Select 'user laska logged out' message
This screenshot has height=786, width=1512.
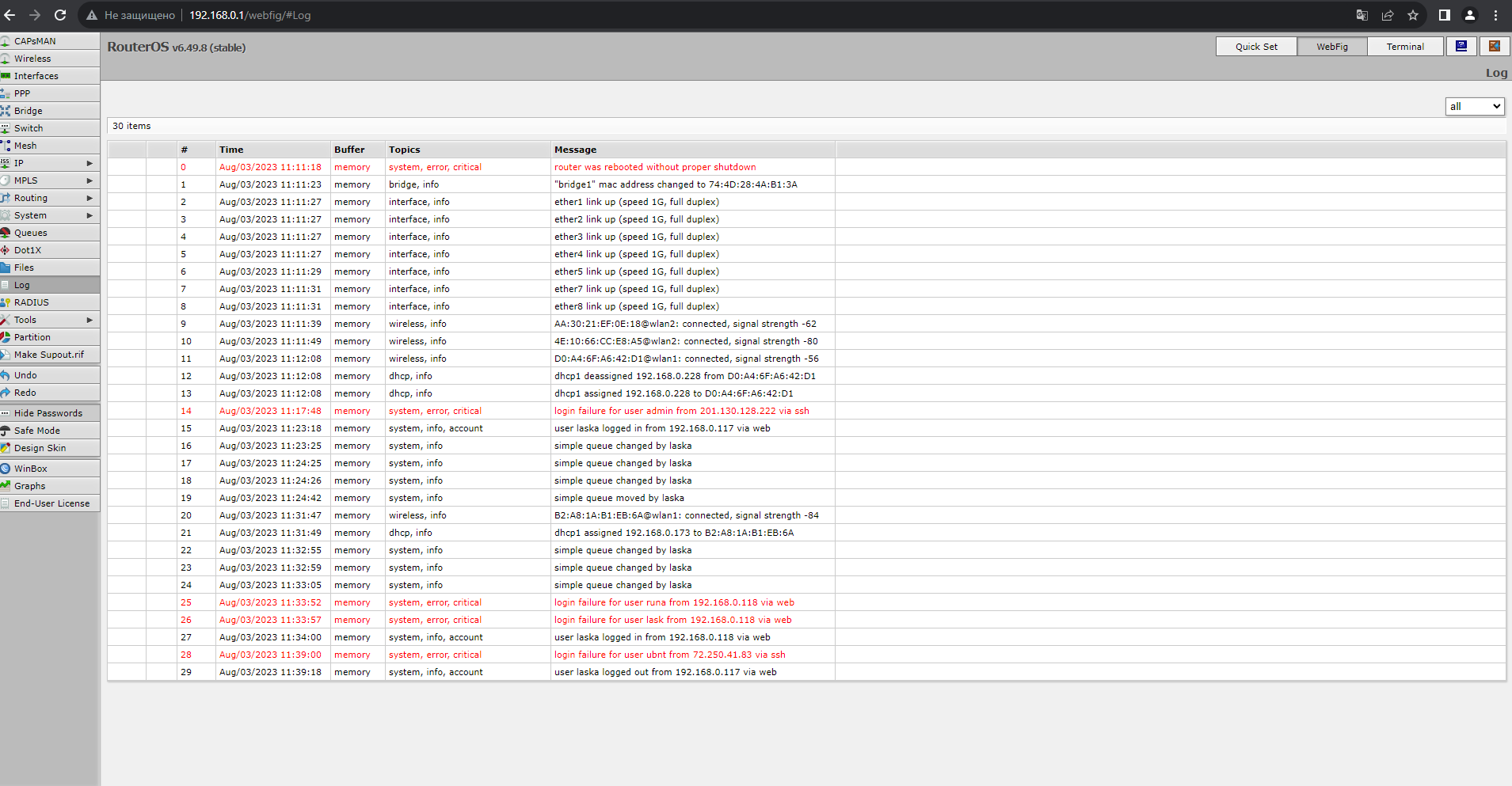pyautogui.click(x=665, y=672)
